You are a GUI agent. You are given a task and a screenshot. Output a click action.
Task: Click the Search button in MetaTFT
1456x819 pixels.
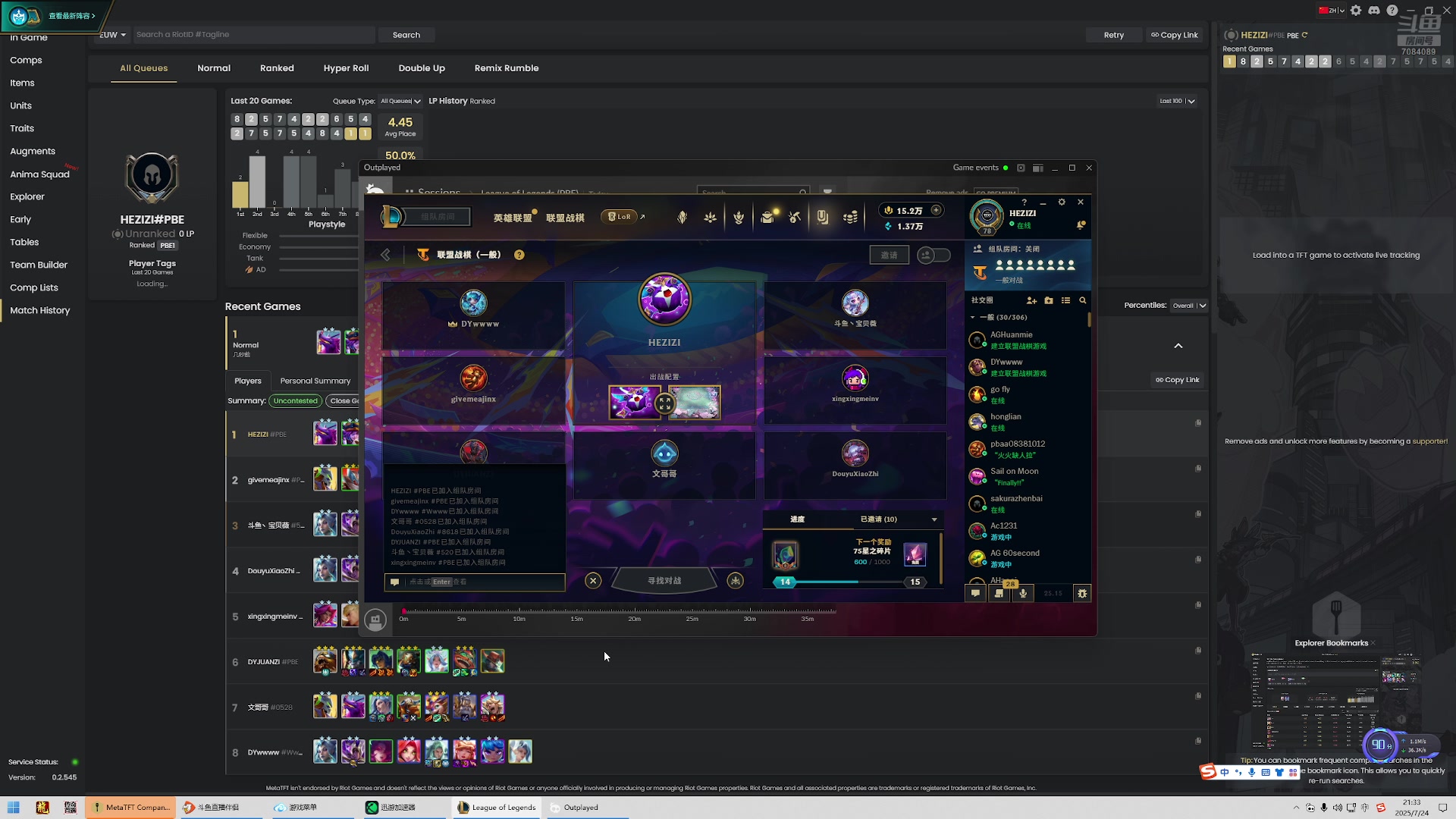(x=406, y=35)
